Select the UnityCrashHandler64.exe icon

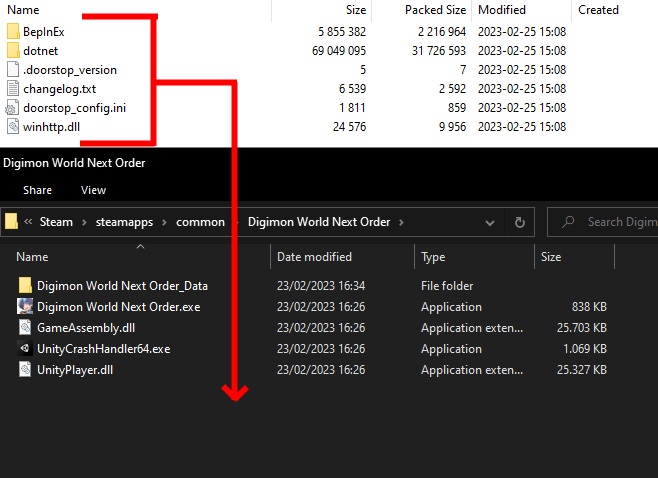coord(25,349)
